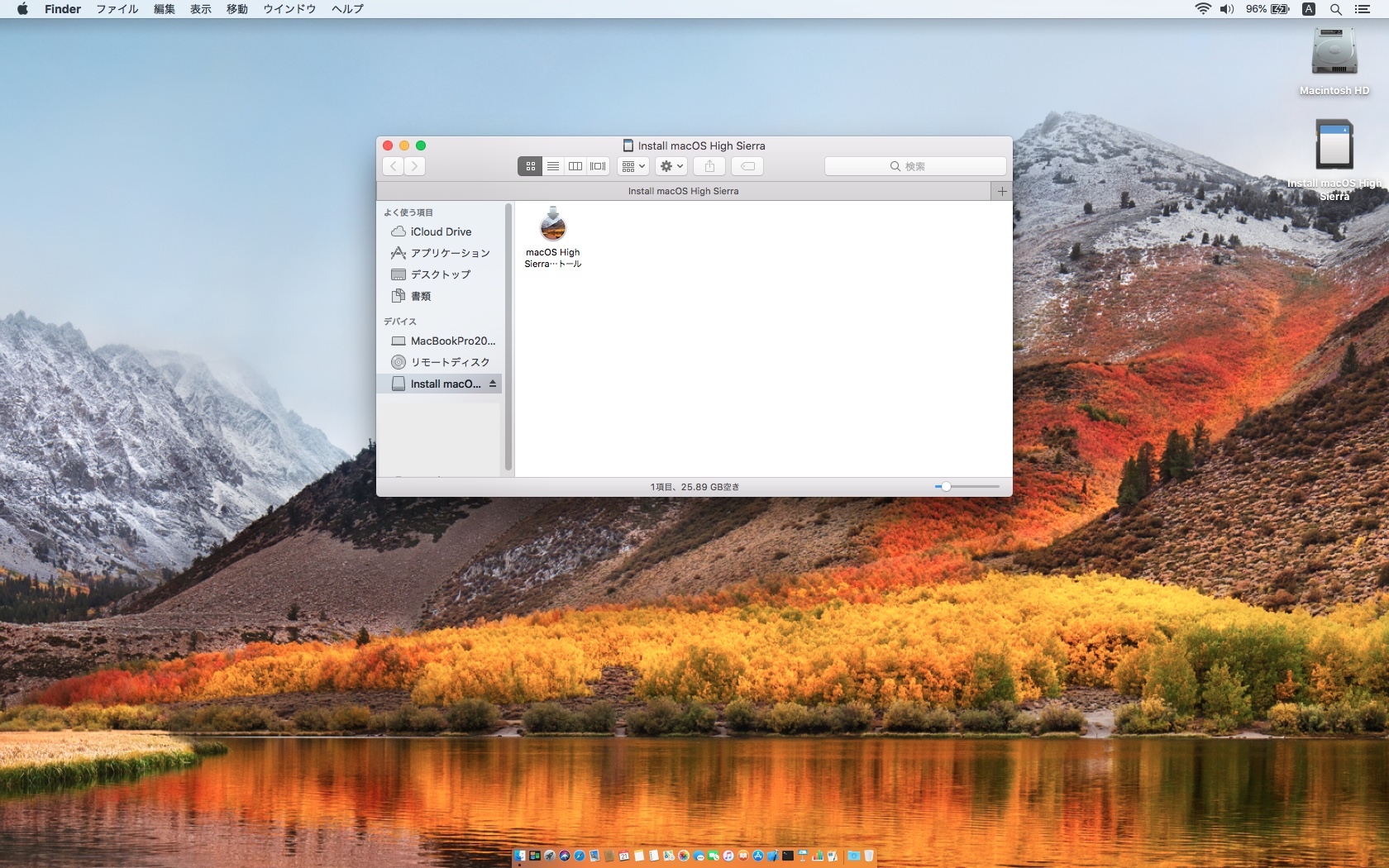Open iTunes from the Dock
The height and width of the screenshot is (868, 1389).
click(728, 856)
